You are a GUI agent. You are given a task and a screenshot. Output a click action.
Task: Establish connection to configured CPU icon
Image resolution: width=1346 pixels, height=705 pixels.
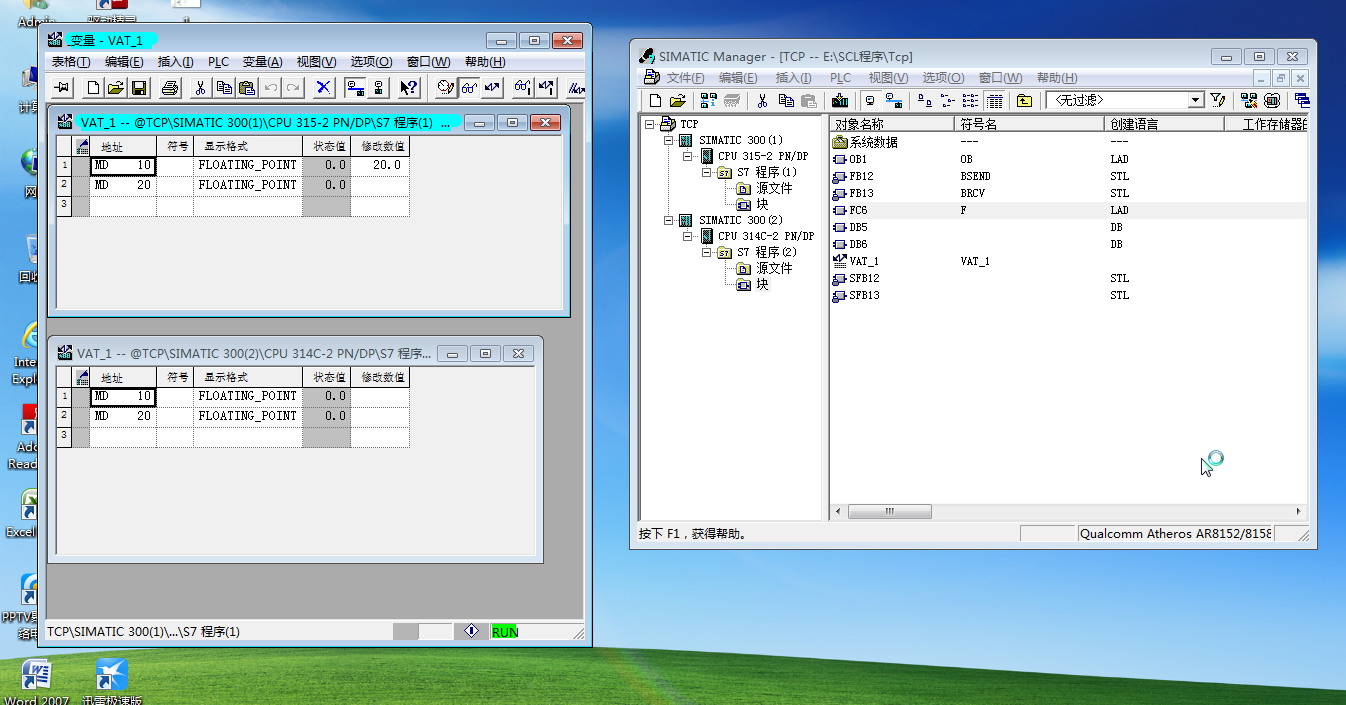click(x=355, y=88)
